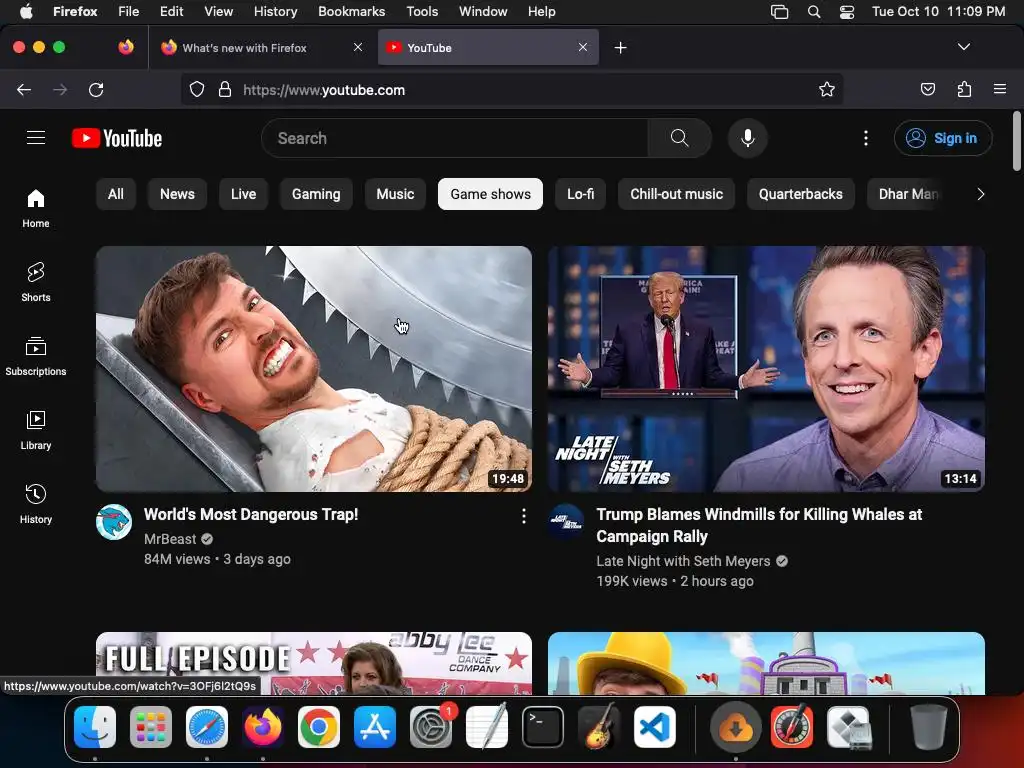Open Spotlight search in menu bar

pos(814,12)
